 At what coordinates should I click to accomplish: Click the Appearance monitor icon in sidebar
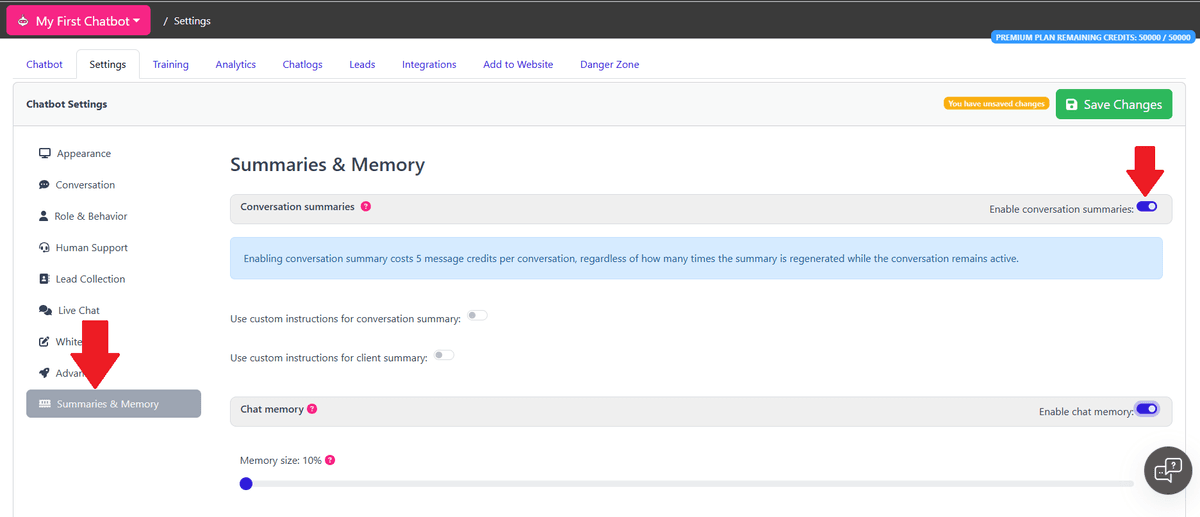pyautogui.click(x=44, y=154)
